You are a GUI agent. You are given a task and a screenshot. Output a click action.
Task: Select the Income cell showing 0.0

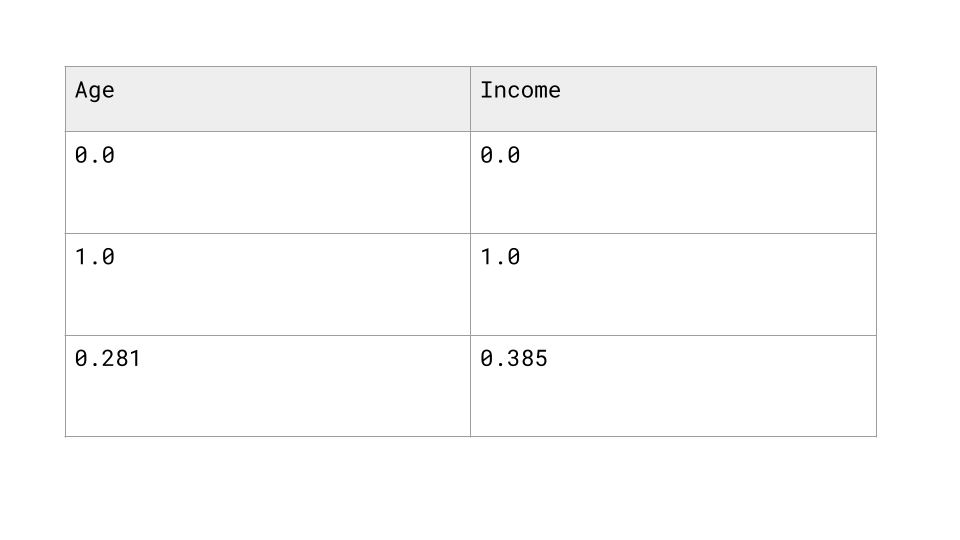[x=673, y=182]
